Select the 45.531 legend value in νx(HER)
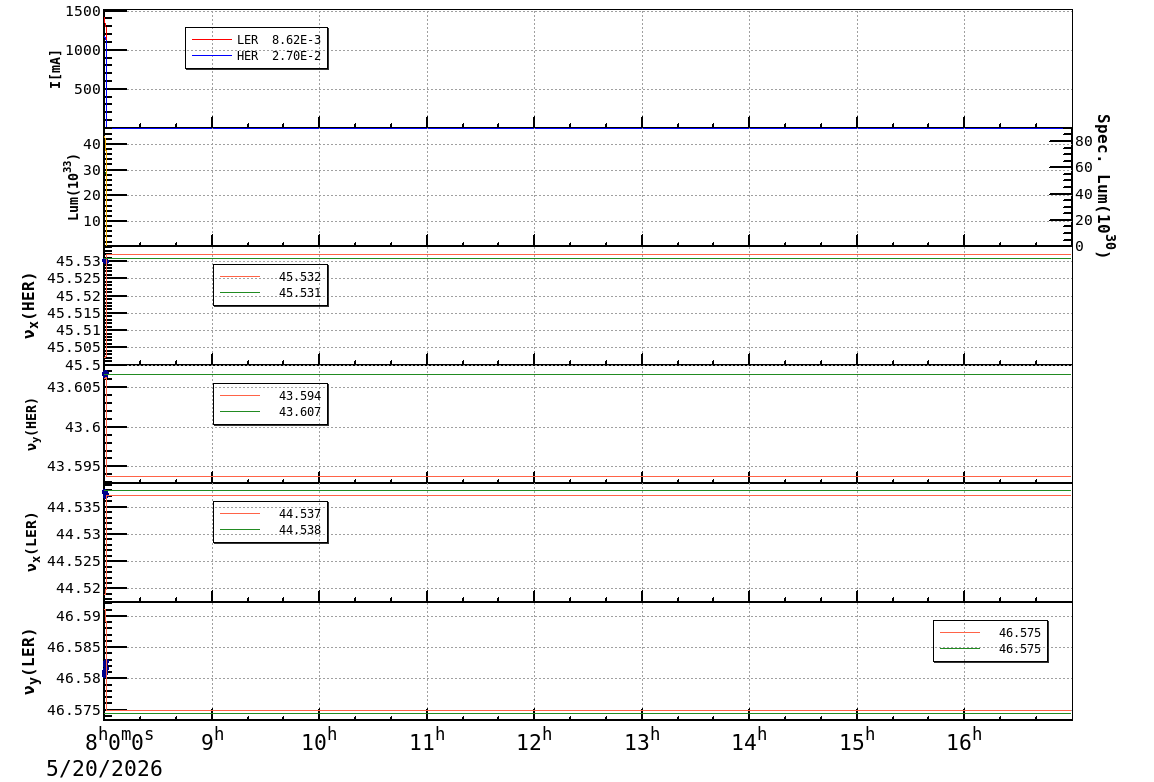The image size is (1154, 782). [x=300, y=293]
